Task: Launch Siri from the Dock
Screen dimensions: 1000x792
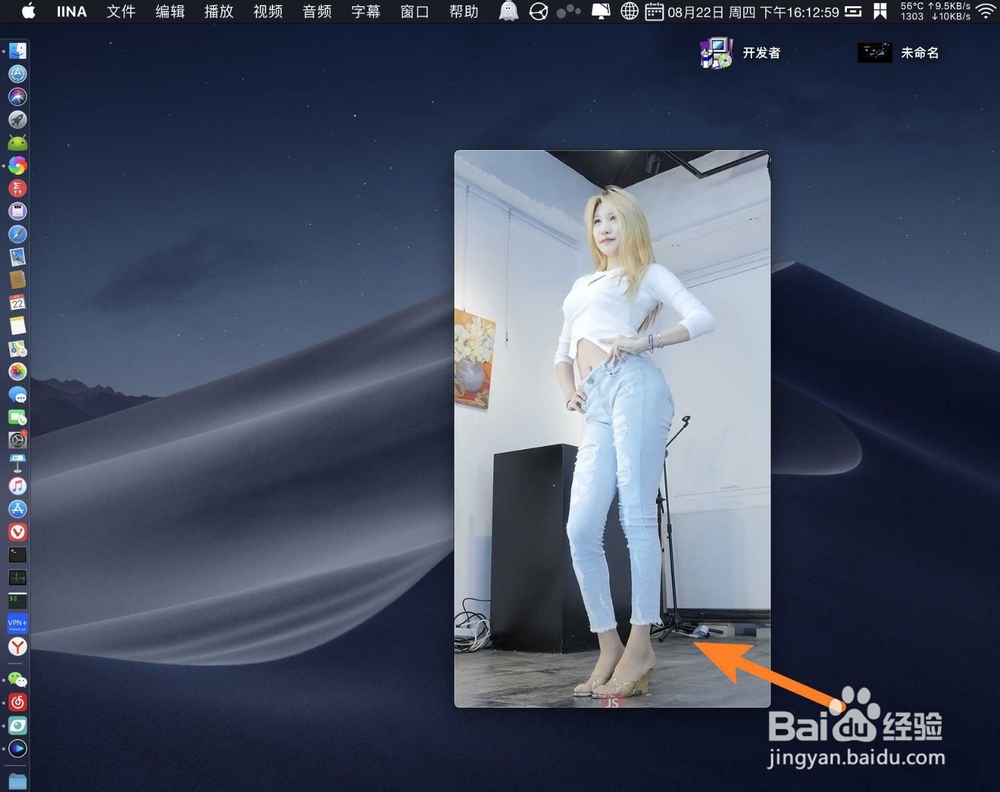Action: click(17, 97)
